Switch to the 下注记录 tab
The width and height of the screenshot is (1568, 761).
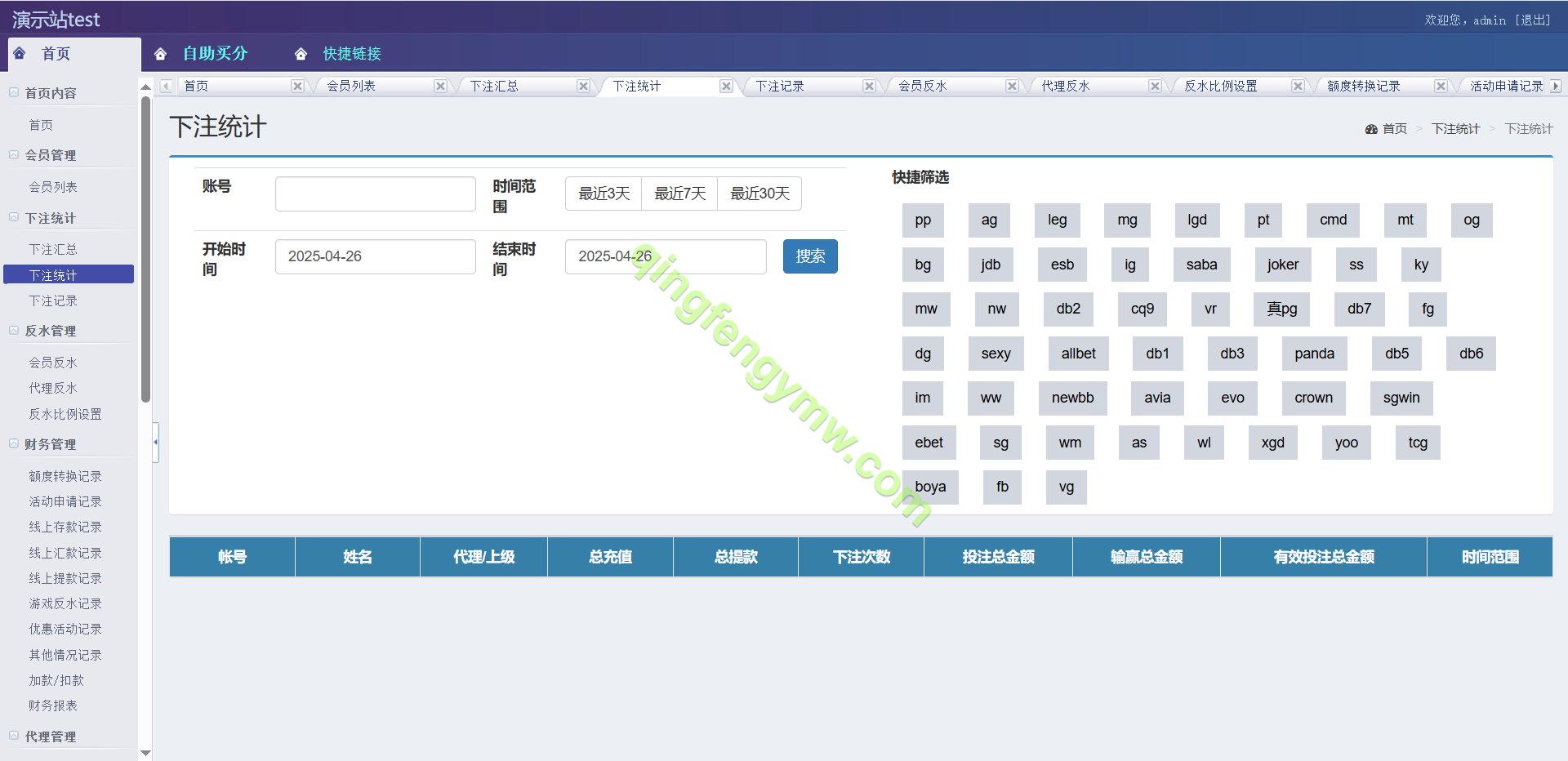coord(780,87)
